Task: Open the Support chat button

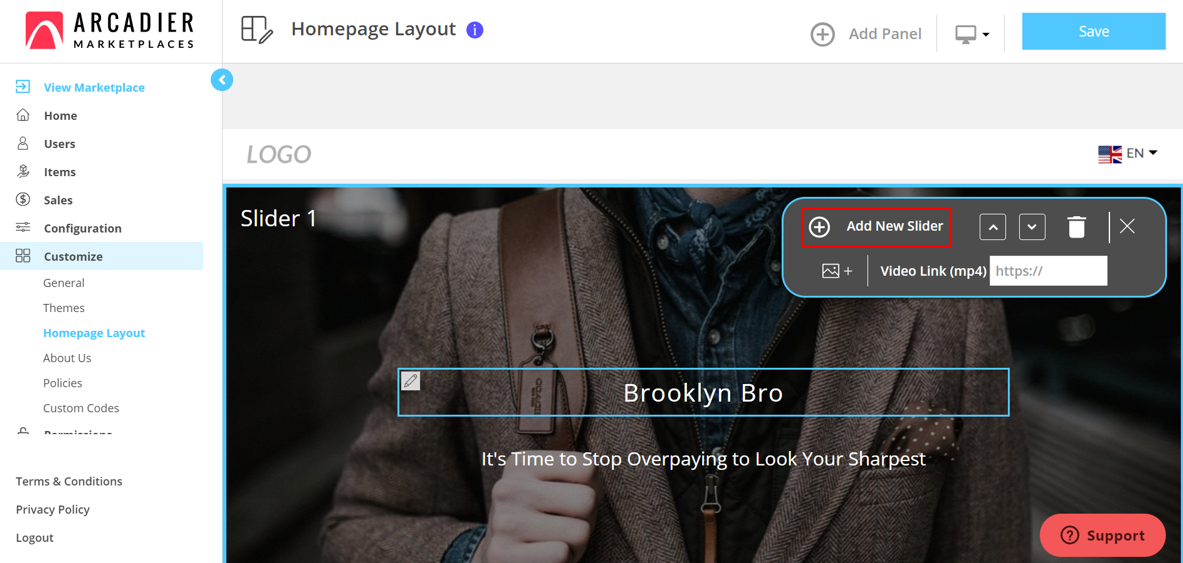Action: pos(1102,535)
